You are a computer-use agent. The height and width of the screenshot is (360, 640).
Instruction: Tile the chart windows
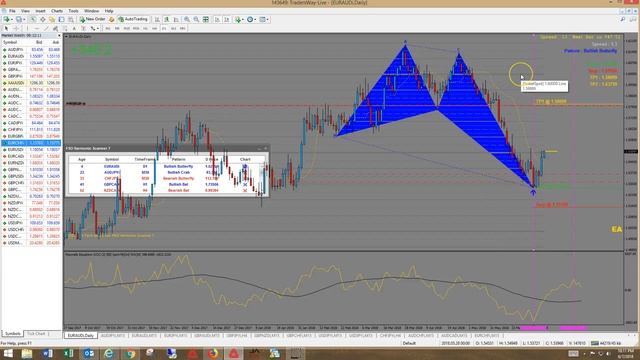tap(206, 19)
